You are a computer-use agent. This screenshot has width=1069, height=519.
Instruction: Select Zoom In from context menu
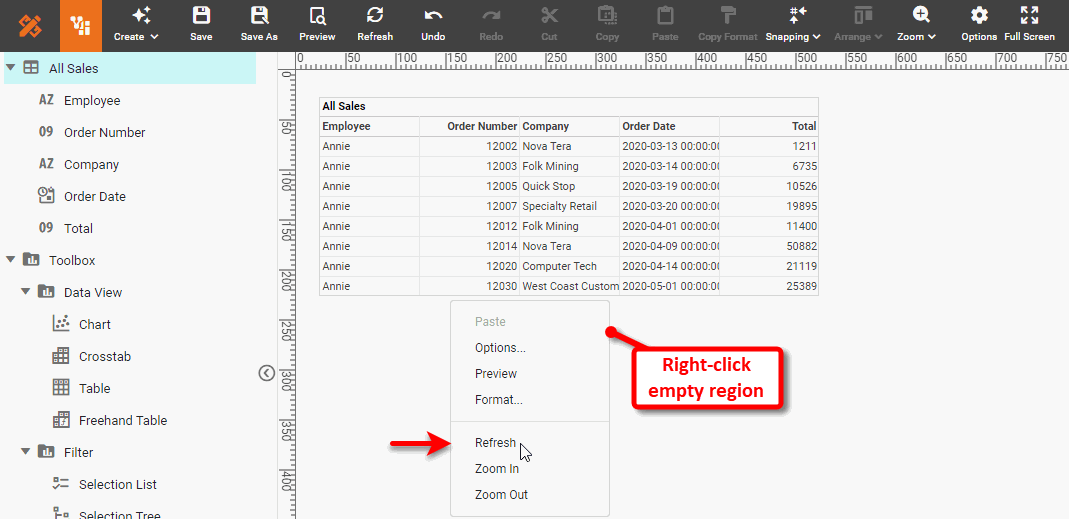click(496, 469)
